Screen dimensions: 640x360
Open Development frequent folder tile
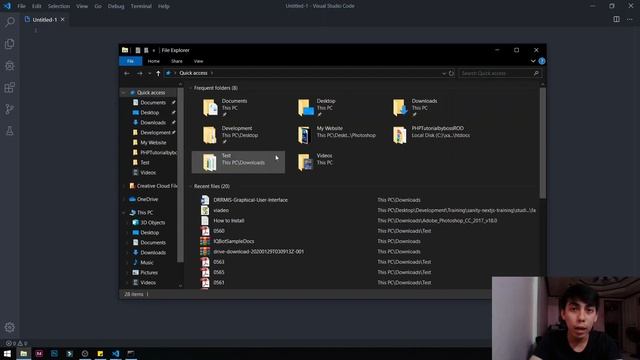(x=238, y=135)
